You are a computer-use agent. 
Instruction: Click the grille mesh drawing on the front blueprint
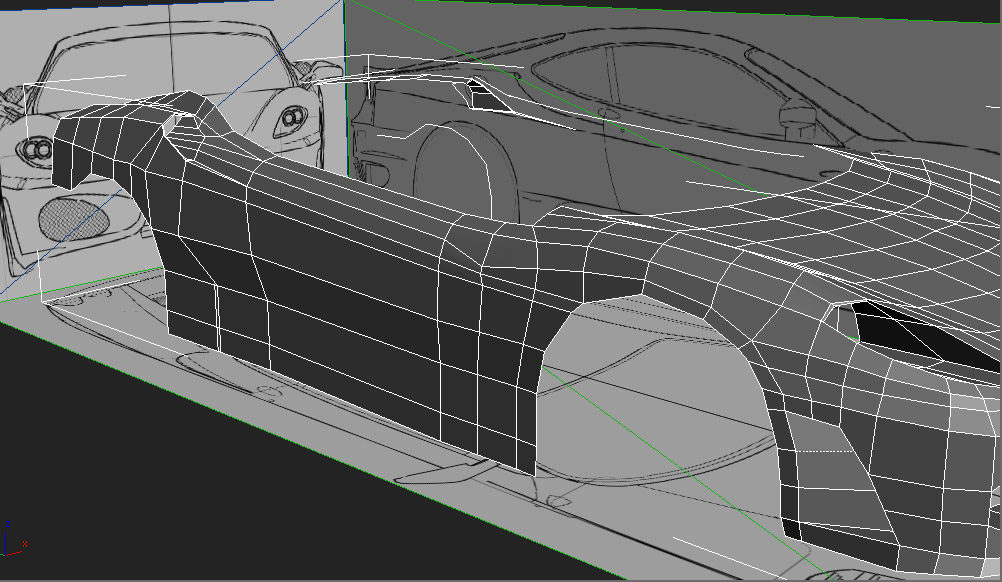pos(75,215)
